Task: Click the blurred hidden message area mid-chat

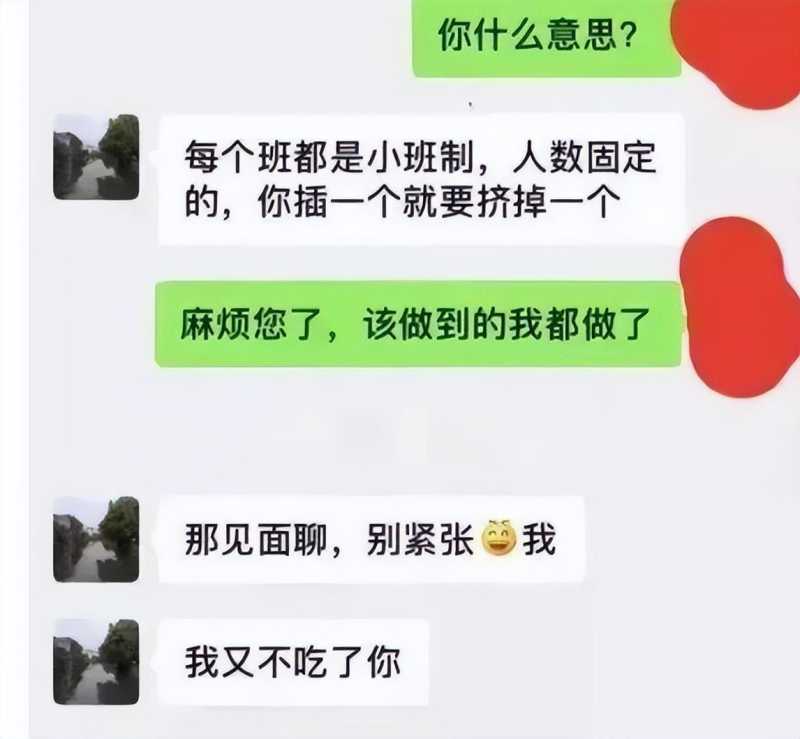Action: (372, 434)
